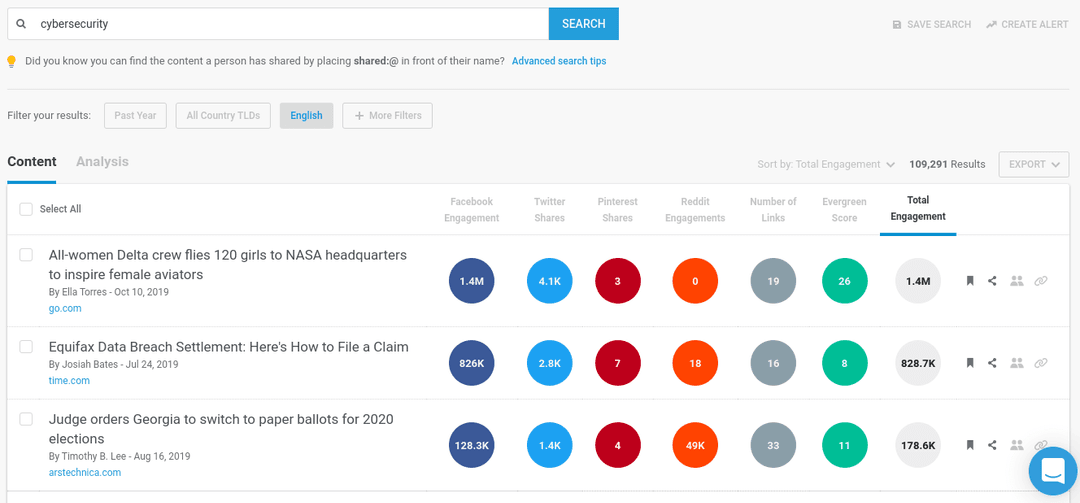
Task: Bookmark the Delta crew NASA article
Action: tap(970, 281)
